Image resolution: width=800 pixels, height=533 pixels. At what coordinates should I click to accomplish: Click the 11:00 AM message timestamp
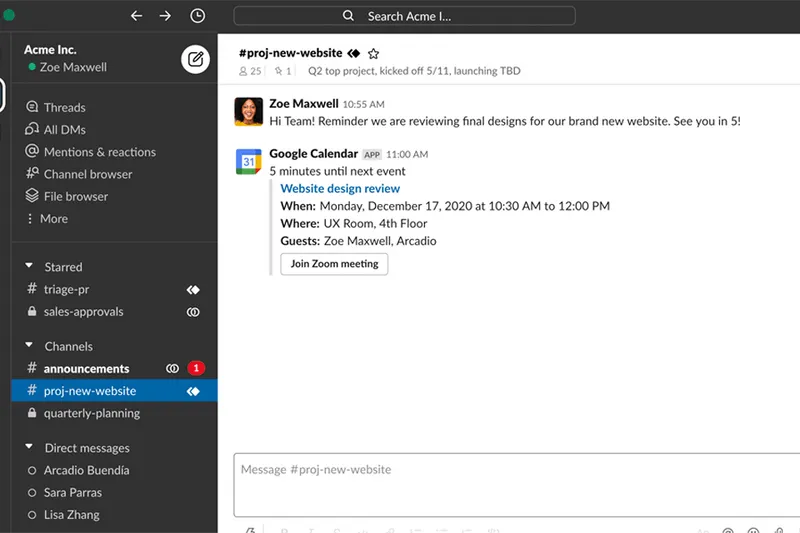(407, 155)
